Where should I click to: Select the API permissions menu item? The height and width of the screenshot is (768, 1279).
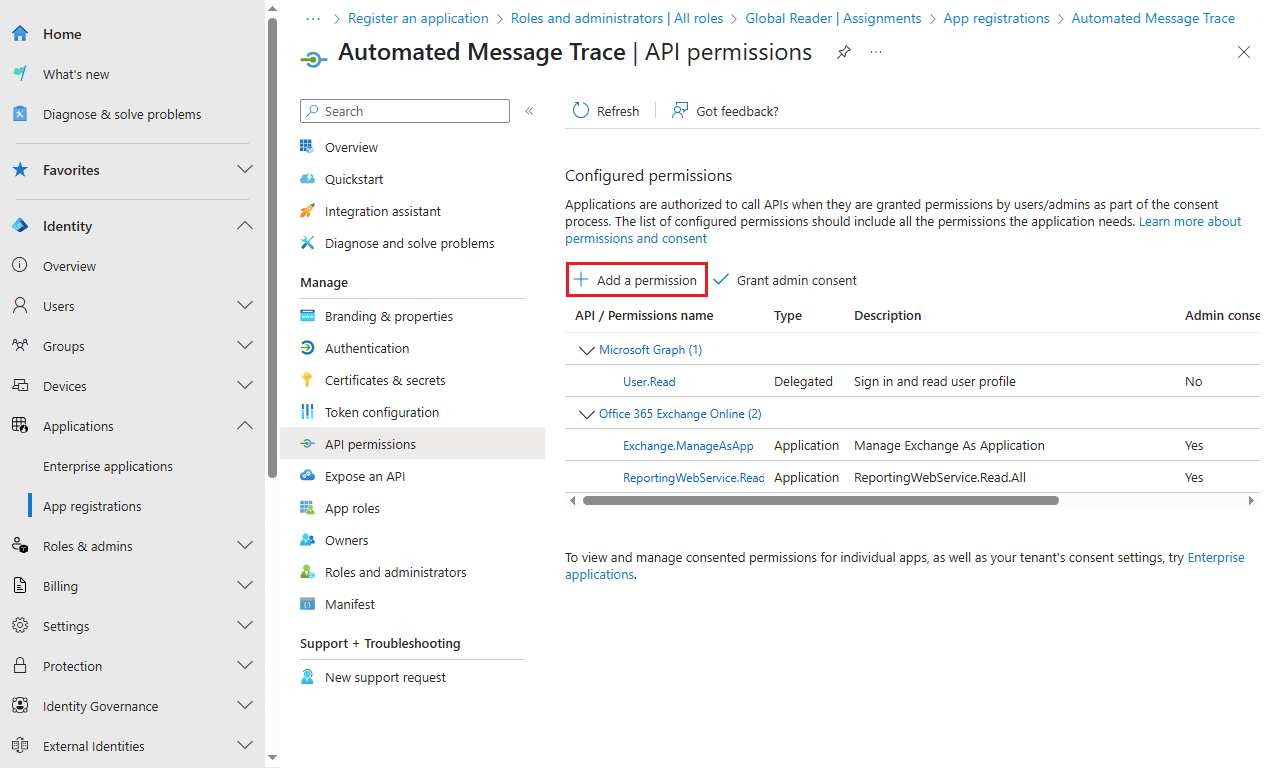pyautogui.click(x=412, y=444)
